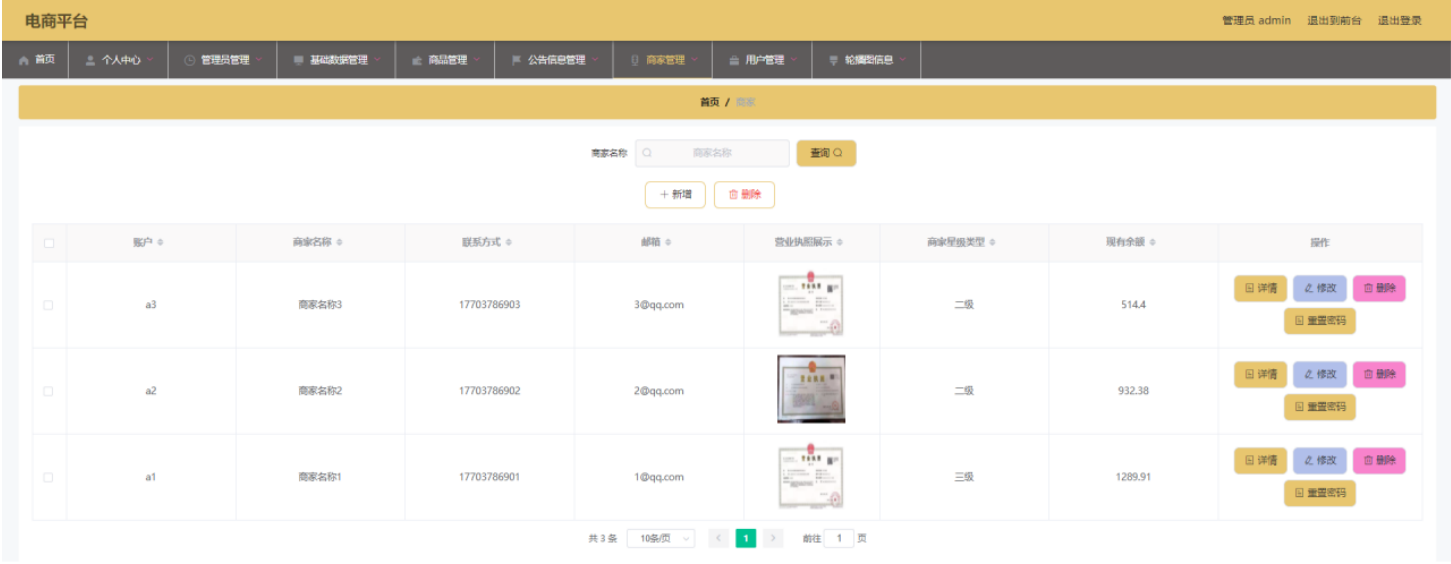Screen dimensions: 1451x564
Task: Open 详情 for merchant a3
Action: pyautogui.click(x=1260, y=288)
